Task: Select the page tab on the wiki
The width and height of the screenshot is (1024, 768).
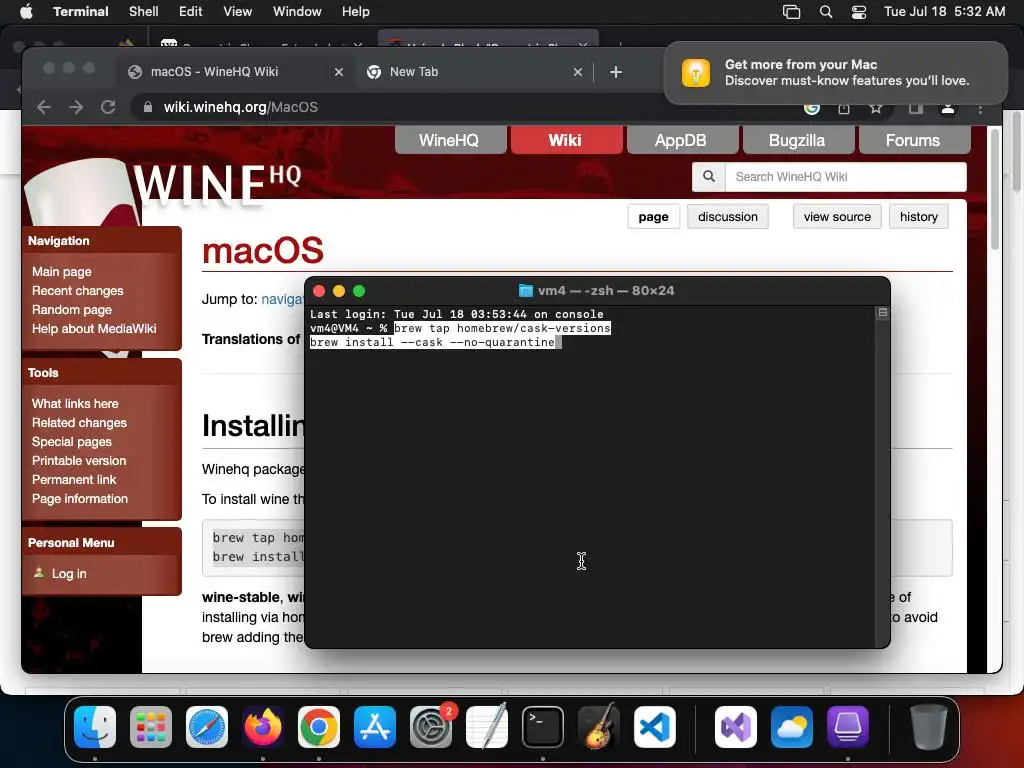Action: coord(654,217)
